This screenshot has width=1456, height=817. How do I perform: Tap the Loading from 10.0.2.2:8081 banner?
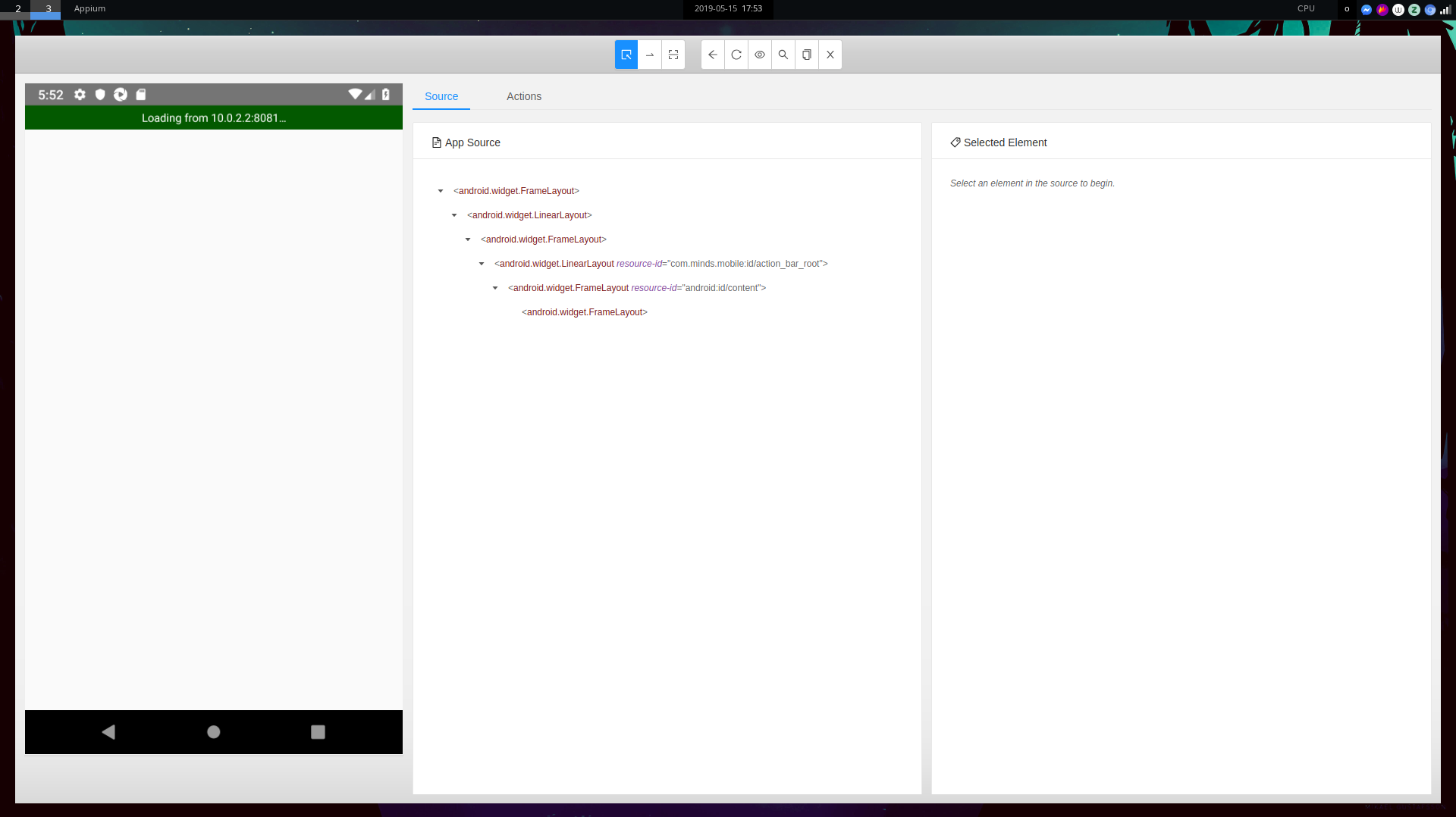(214, 118)
